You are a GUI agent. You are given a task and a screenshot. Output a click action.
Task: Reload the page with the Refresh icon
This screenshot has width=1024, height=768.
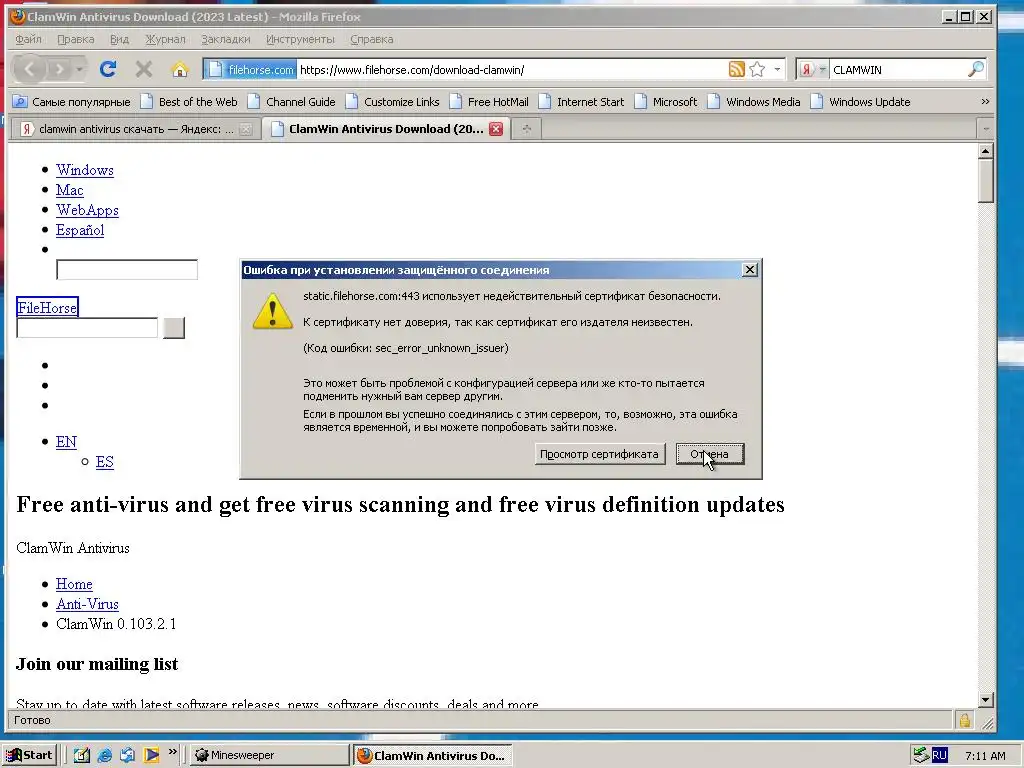click(108, 69)
